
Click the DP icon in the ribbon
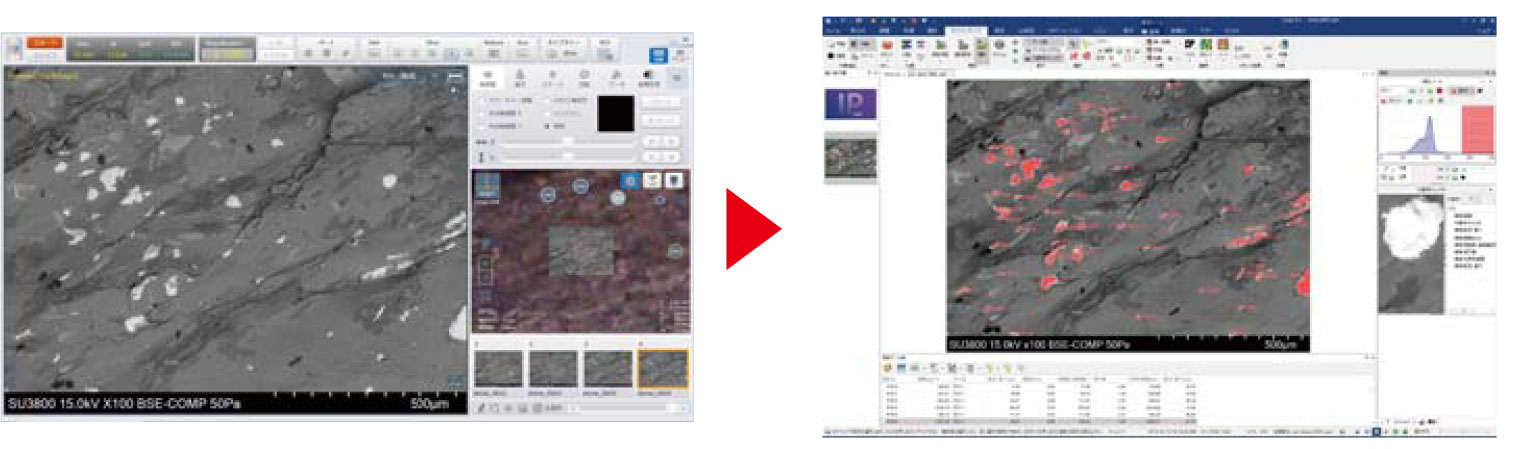tap(1191, 45)
